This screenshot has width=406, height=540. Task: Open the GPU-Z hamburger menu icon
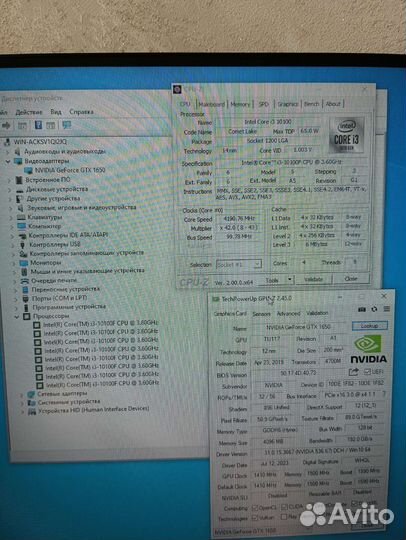tap(387, 309)
